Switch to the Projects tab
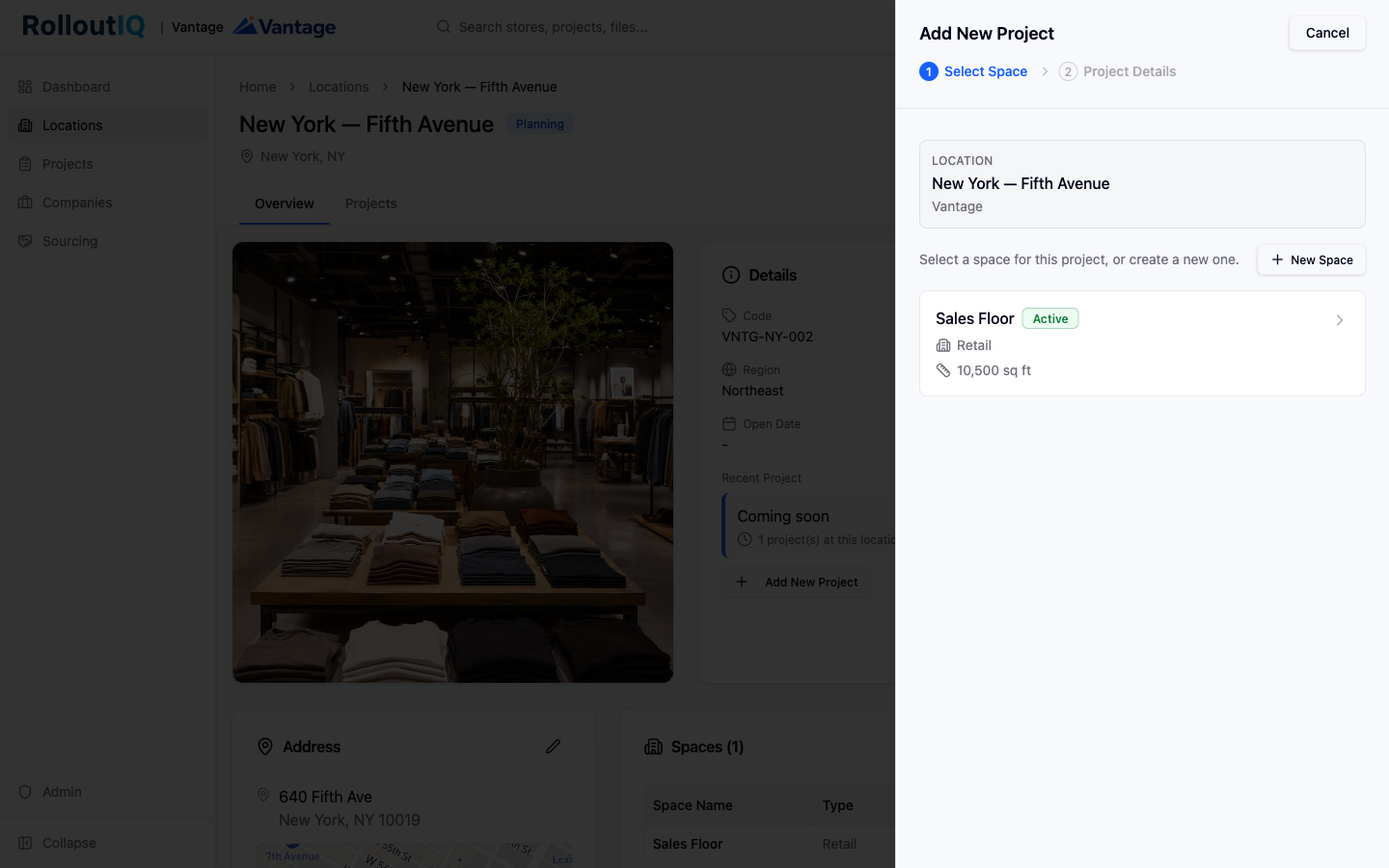The width and height of the screenshot is (1389, 868). (371, 203)
